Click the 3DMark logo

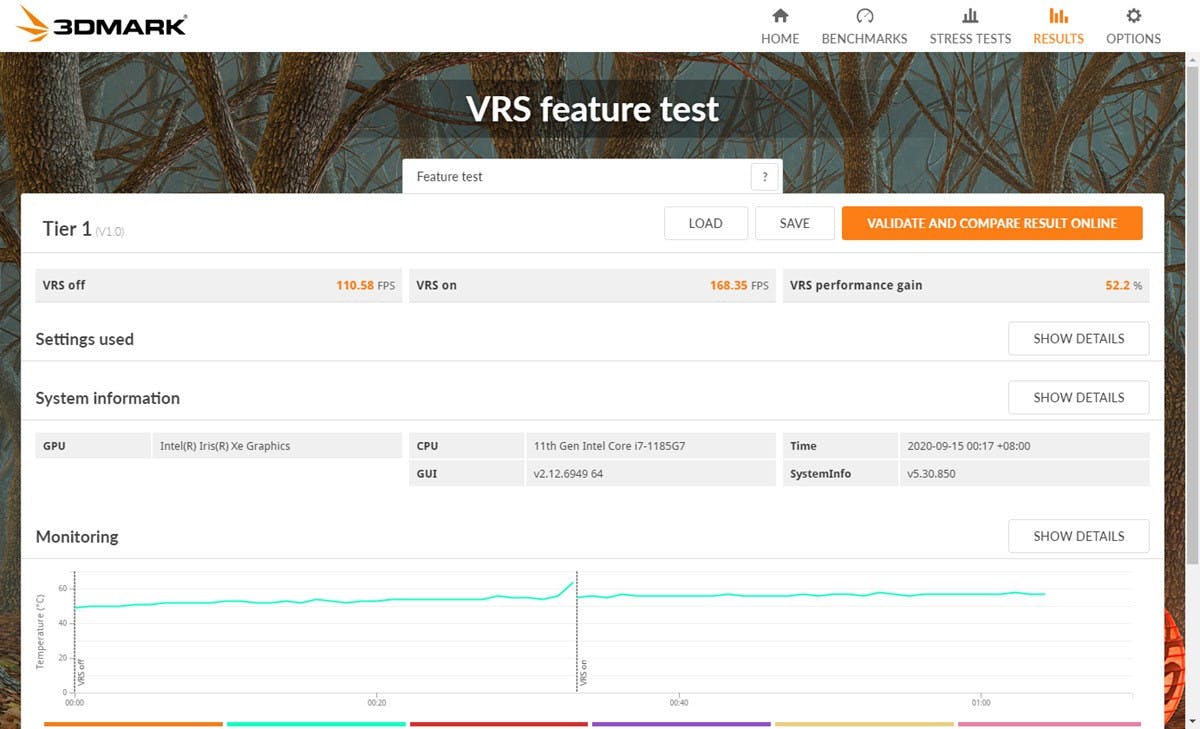(103, 24)
